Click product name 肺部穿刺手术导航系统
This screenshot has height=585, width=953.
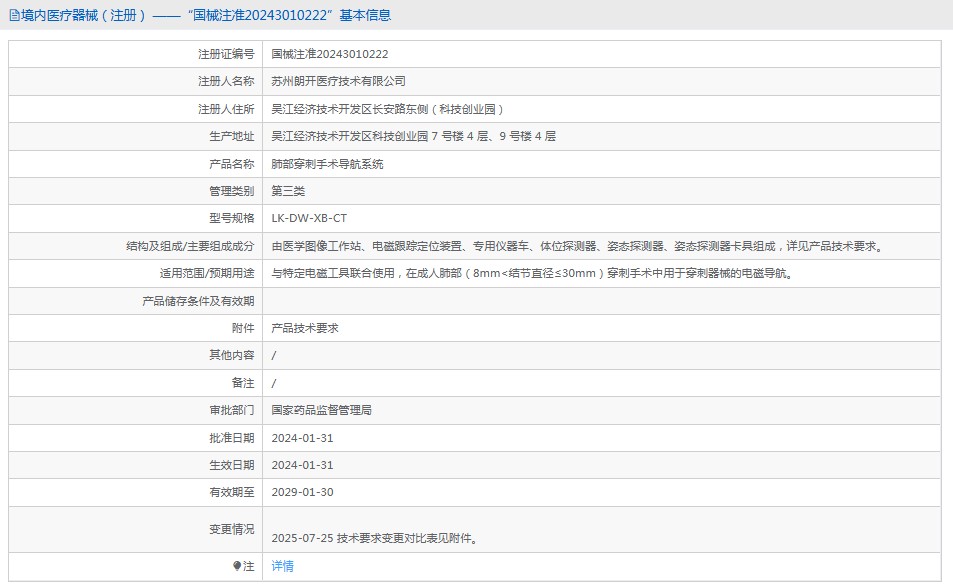pos(327,164)
